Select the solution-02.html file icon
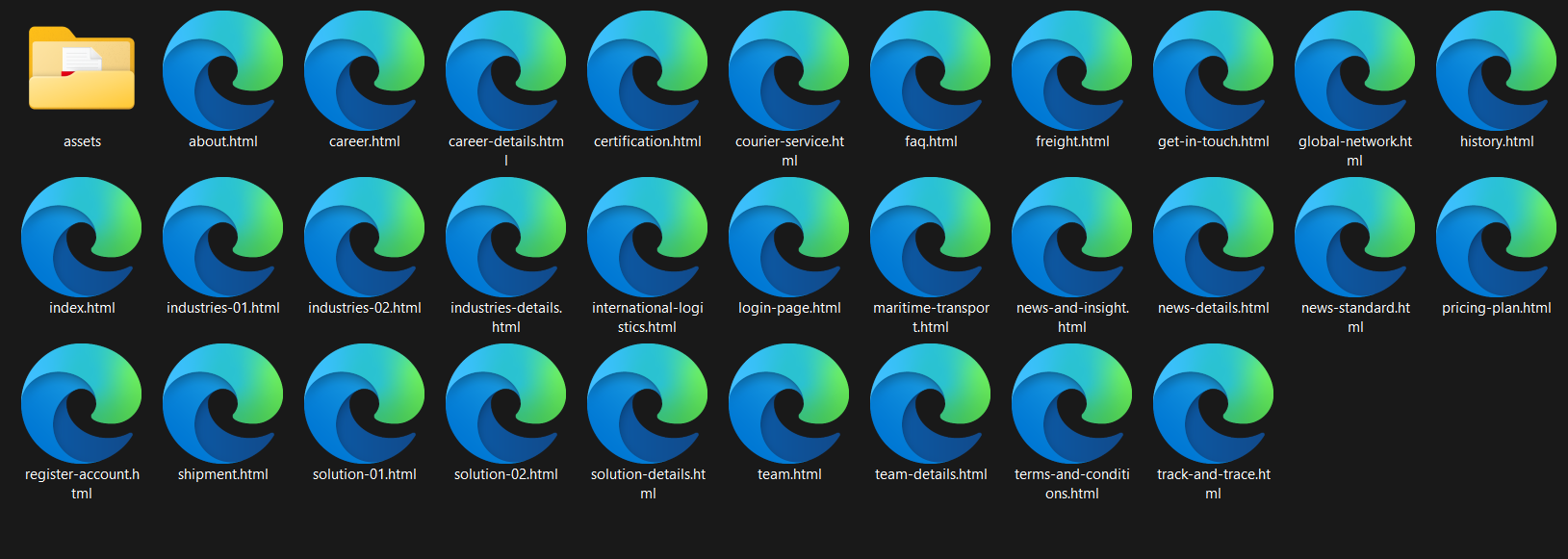The image size is (1568, 559). point(506,403)
